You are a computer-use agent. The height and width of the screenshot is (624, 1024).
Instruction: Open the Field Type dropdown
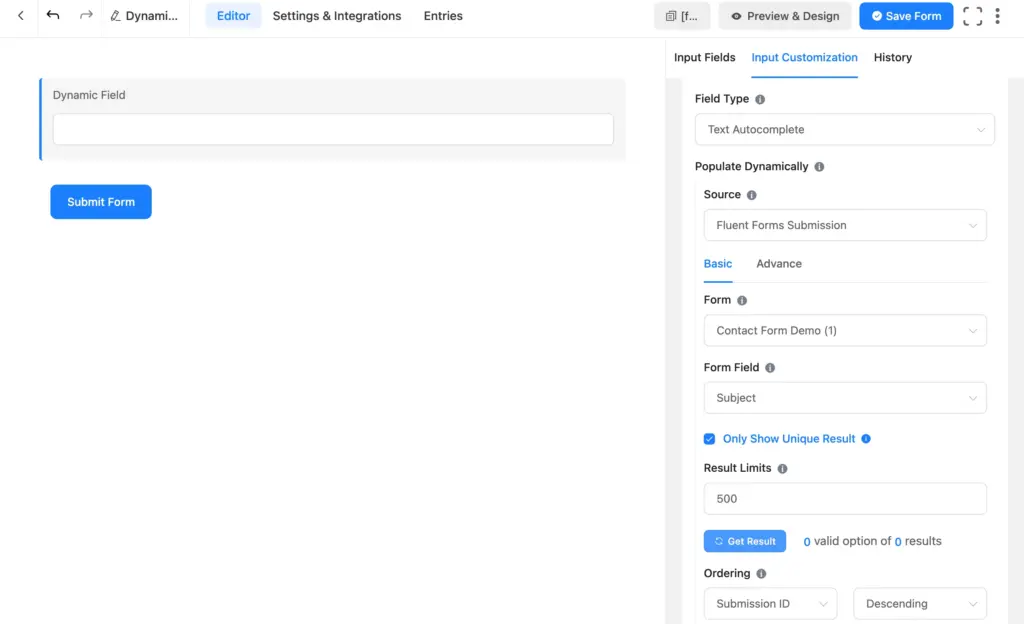click(x=844, y=129)
